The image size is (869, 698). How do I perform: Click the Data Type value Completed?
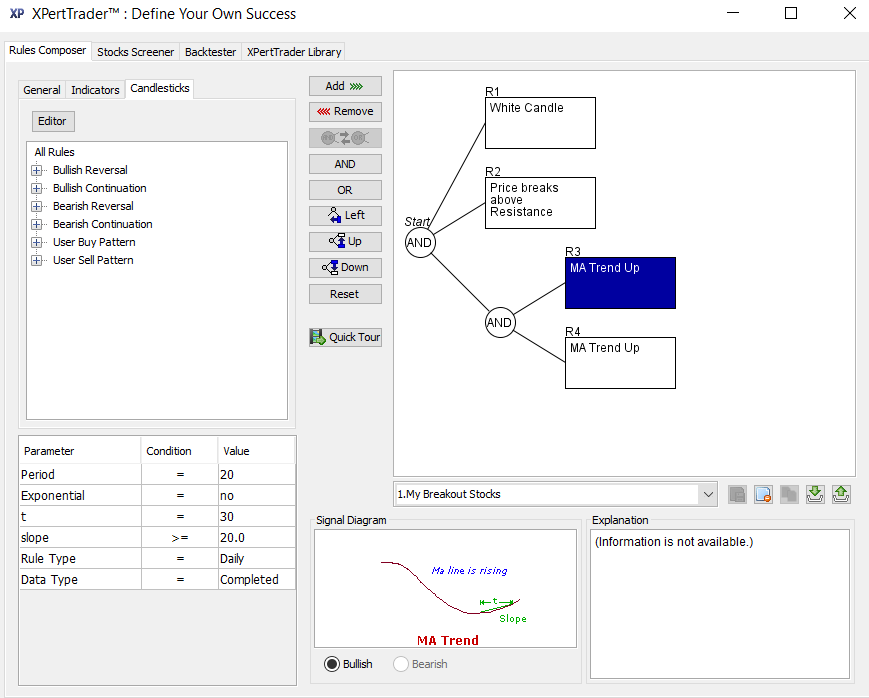pos(257,580)
